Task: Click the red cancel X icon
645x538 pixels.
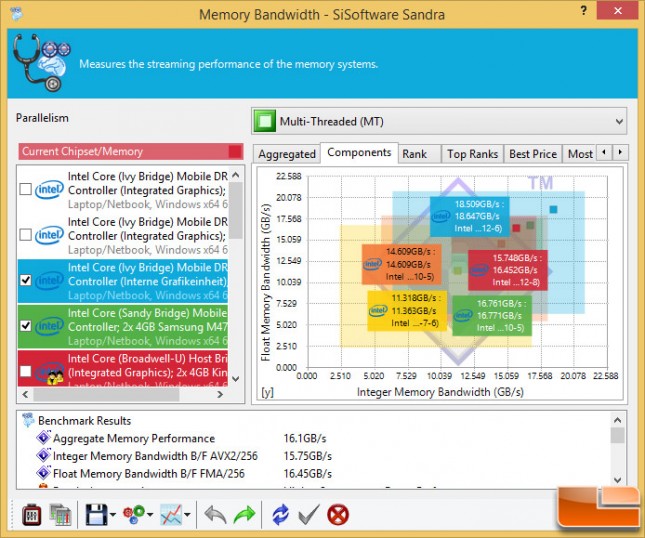Action: click(x=338, y=515)
